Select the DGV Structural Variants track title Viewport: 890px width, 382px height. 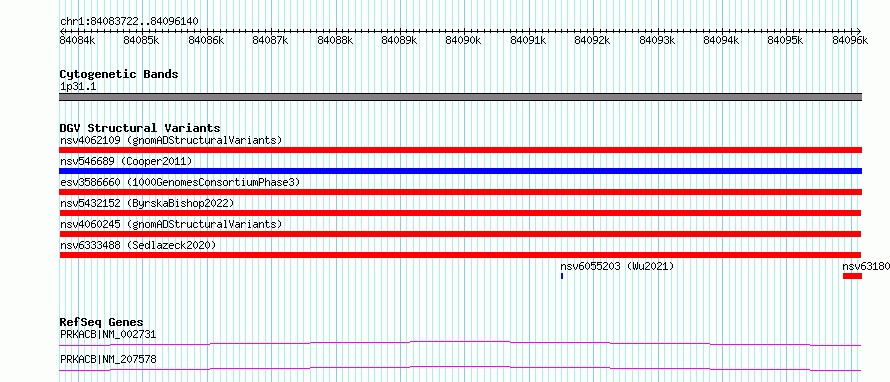(140, 128)
